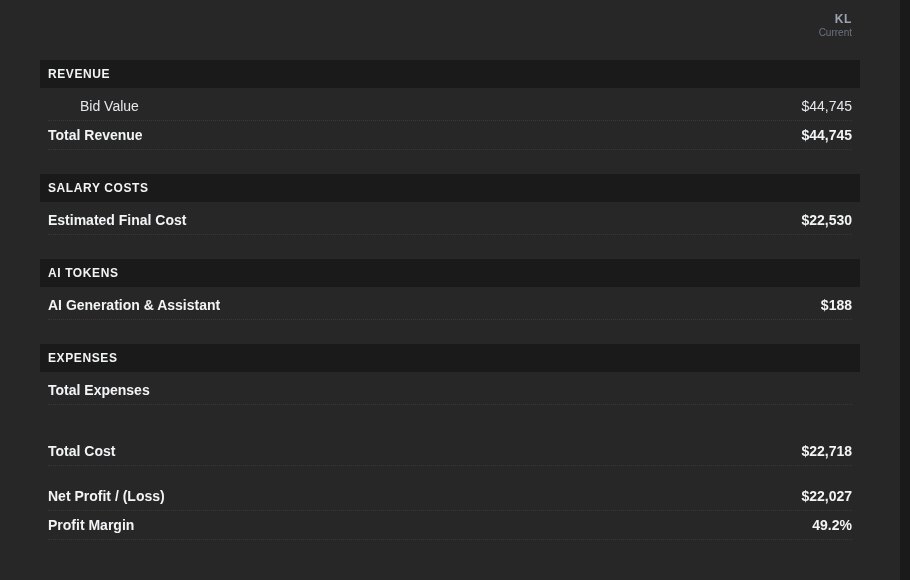Viewport: 910px width, 580px height.
Task: Click the $22,718 total cost value
Action: [x=826, y=451]
